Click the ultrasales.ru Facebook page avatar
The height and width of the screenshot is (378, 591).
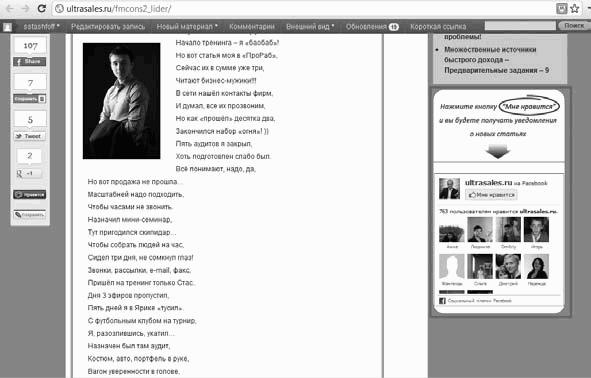tap(449, 188)
